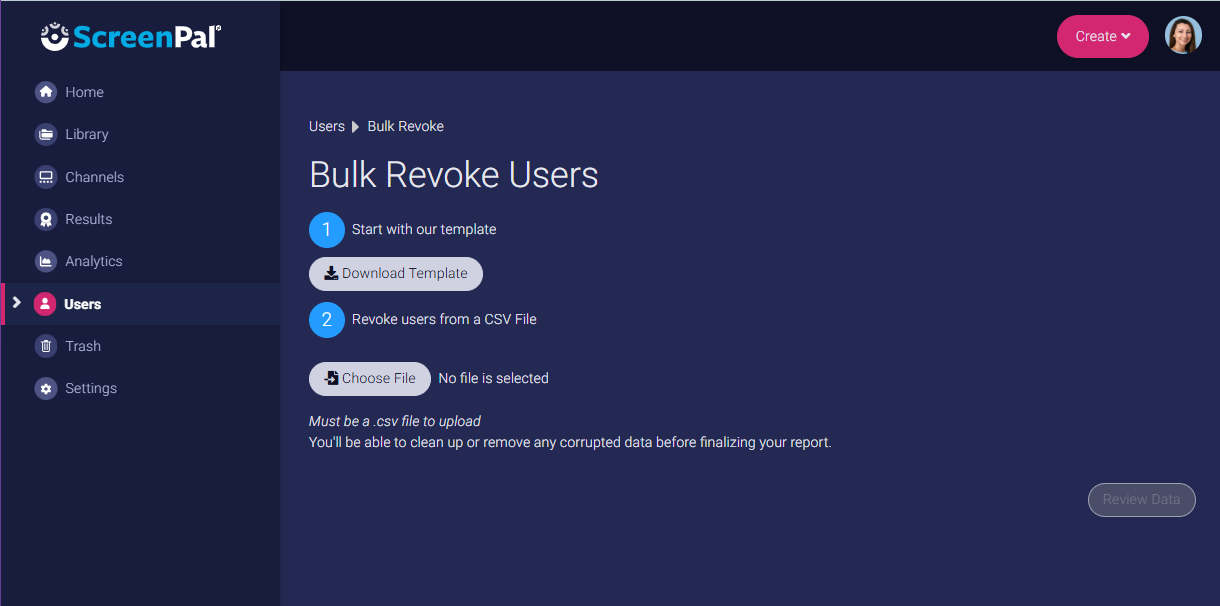Click the Bulk Revoke breadcrumb

point(405,126)
